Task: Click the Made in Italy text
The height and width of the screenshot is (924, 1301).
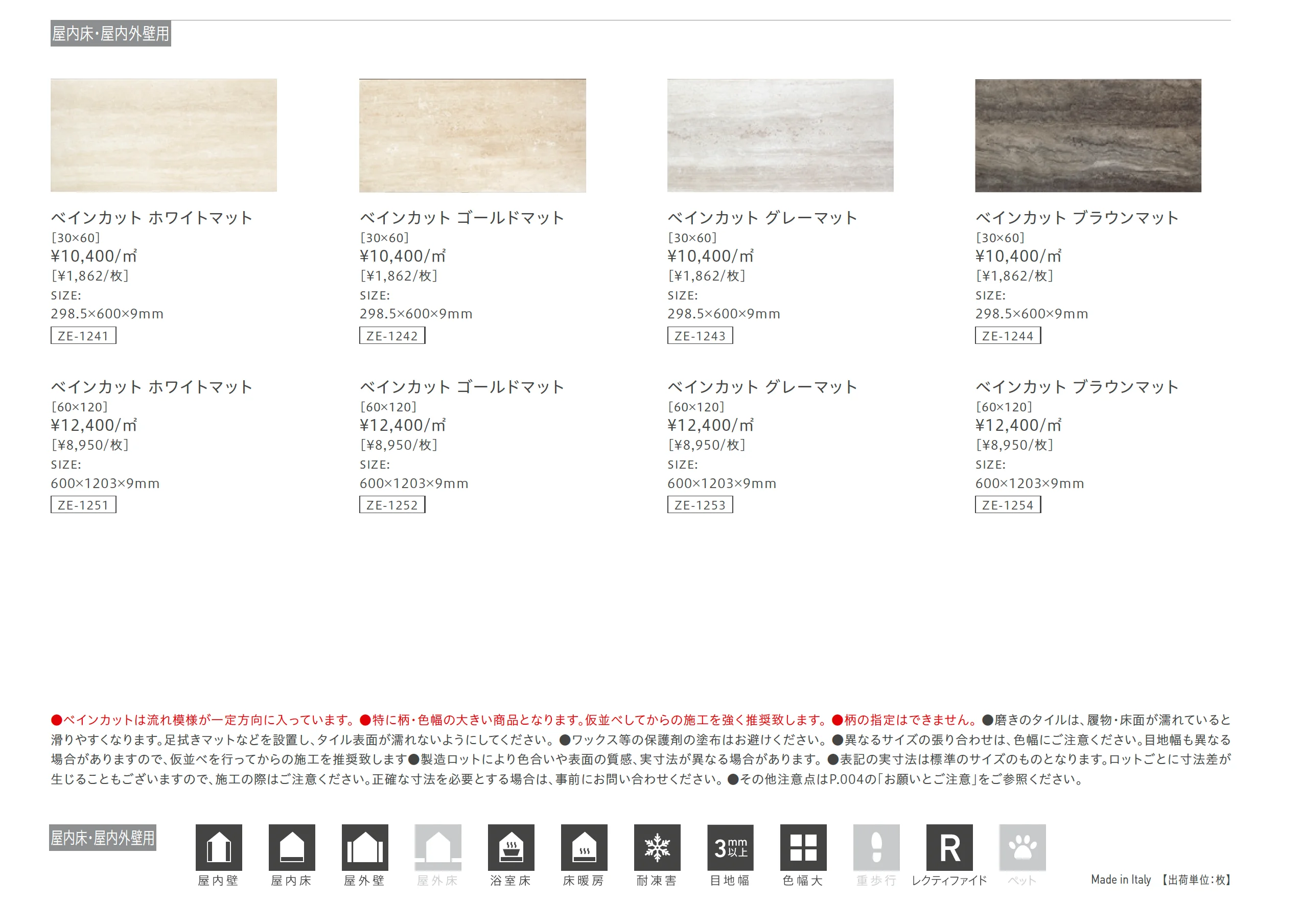Action: (1121, 880)
